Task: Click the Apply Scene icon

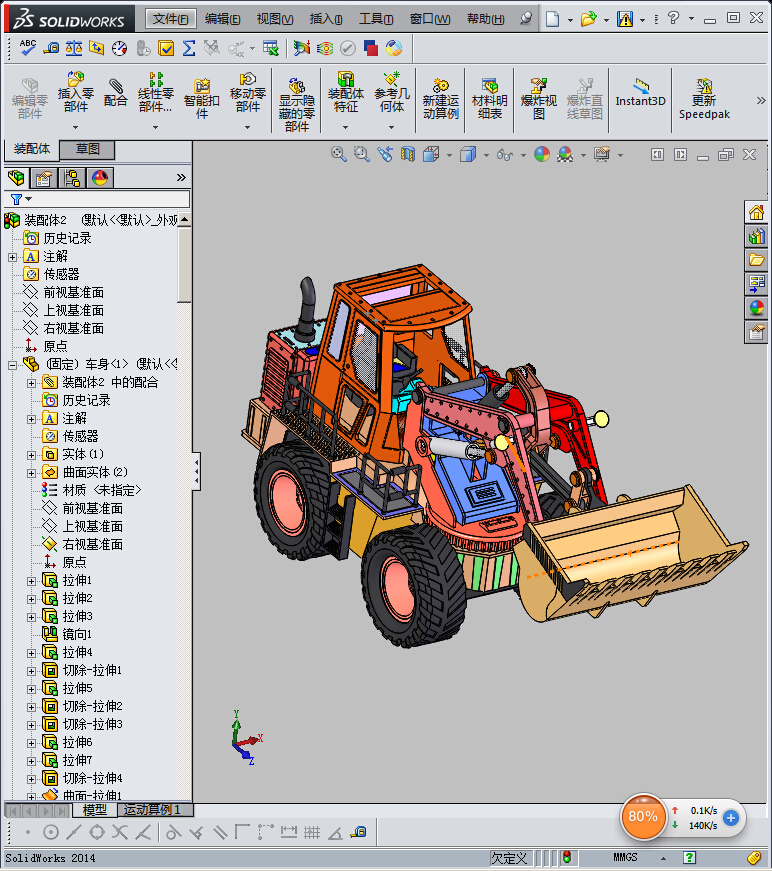Action: (x=565, y=154)
